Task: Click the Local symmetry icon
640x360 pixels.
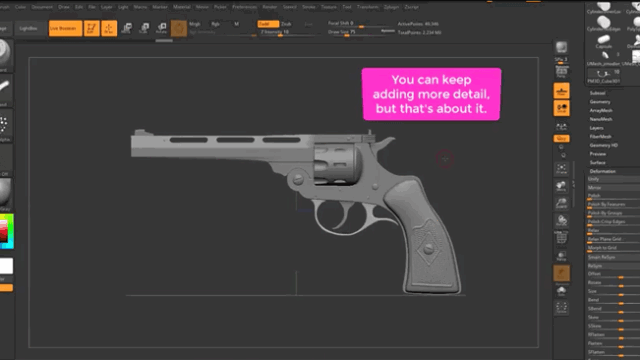Action: point(562,108)
